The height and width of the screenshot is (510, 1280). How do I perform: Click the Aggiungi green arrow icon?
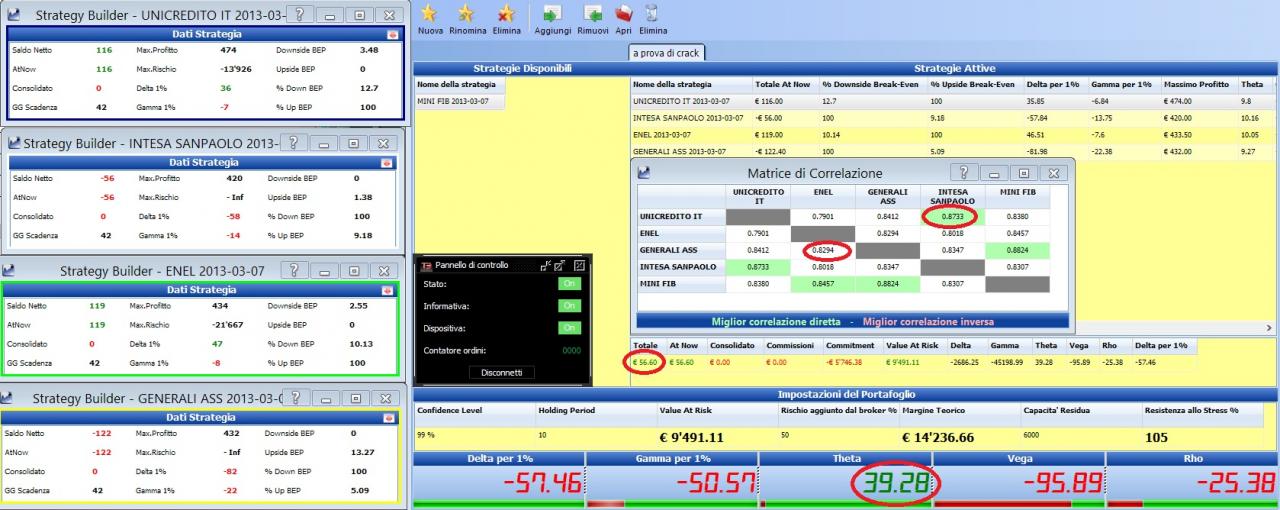[551, 13]
